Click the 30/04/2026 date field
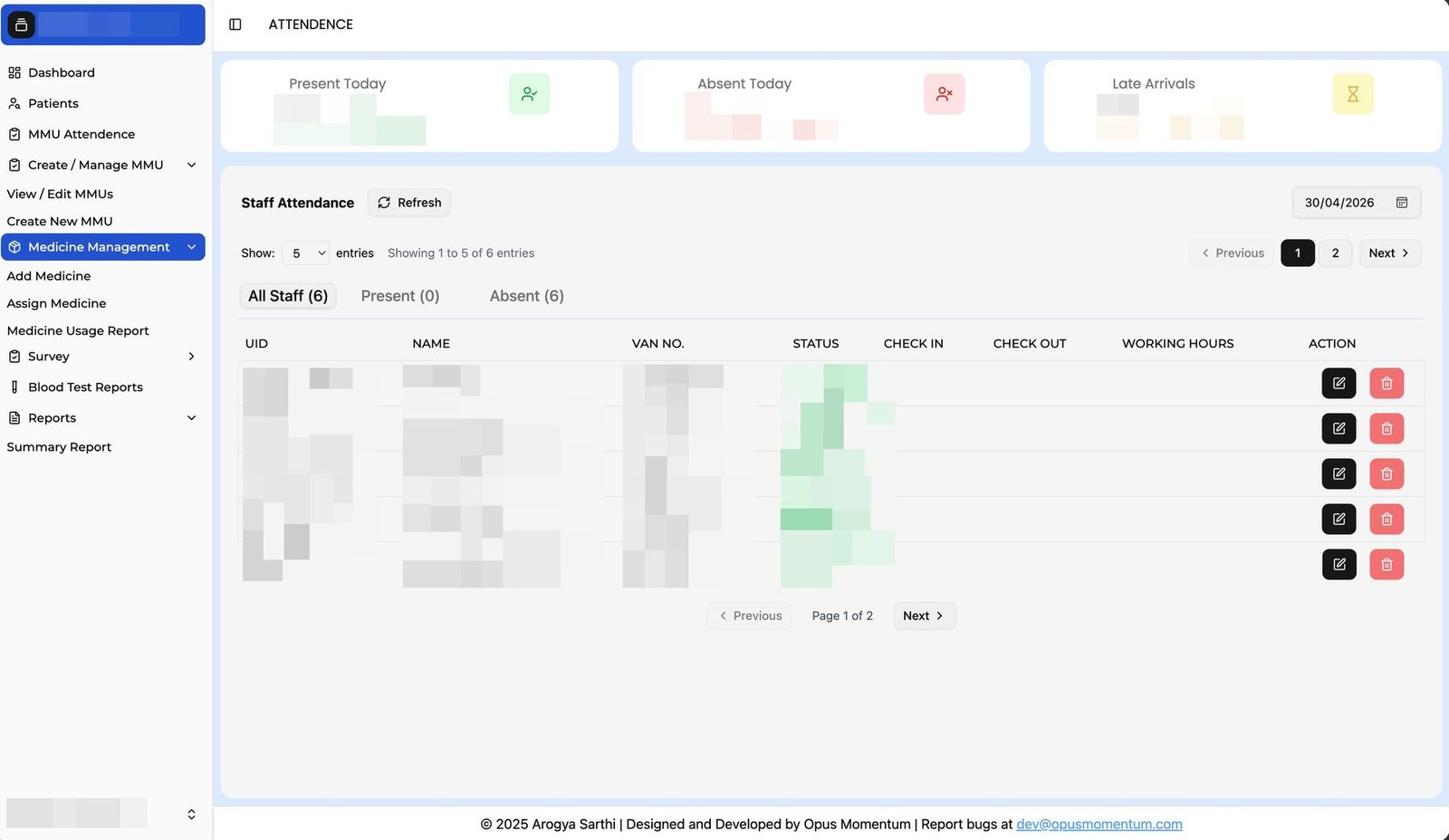The image size is (1449, 840). pos(1356,203)
